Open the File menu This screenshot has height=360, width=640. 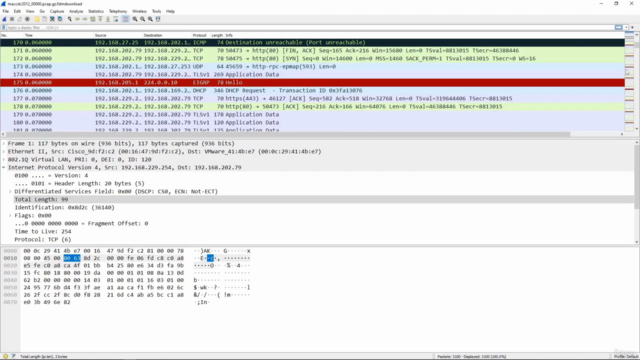(6, 11)
